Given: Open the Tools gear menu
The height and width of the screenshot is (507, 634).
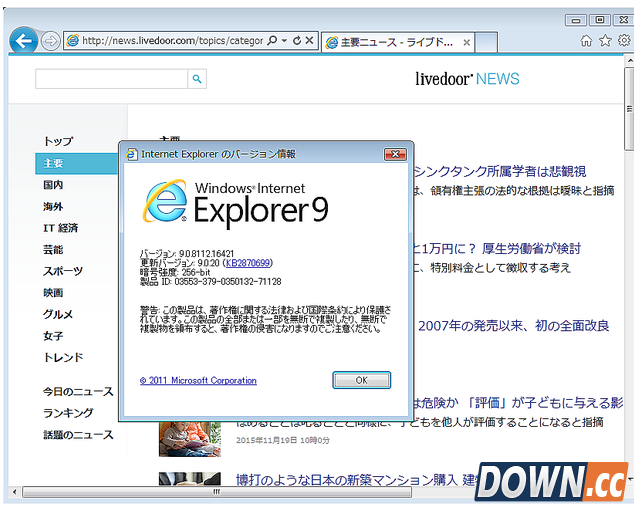Looking at the screenshot, I should (623, 41).
